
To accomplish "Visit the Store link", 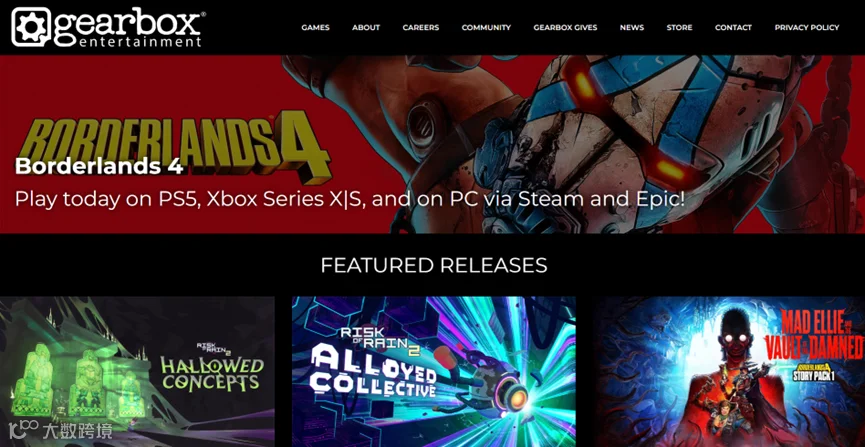I will tap(679, 27).
